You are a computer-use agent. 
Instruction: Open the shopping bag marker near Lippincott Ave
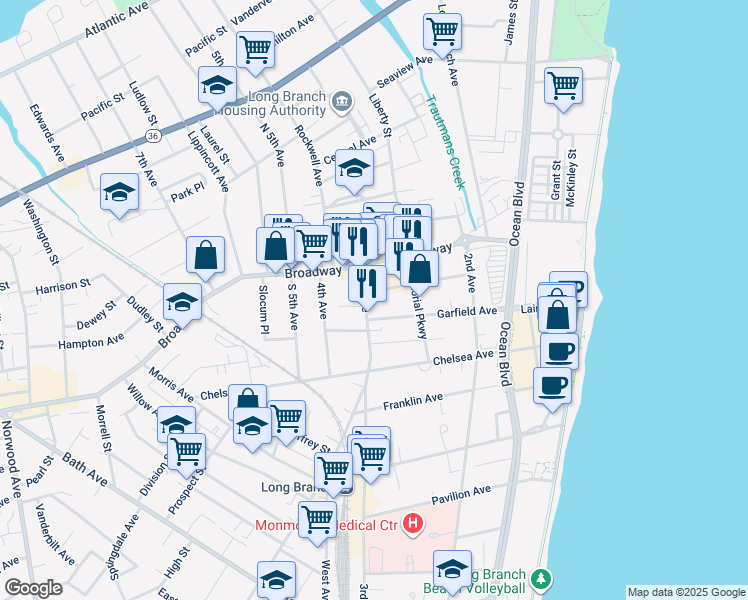click(x=206, y=256)
